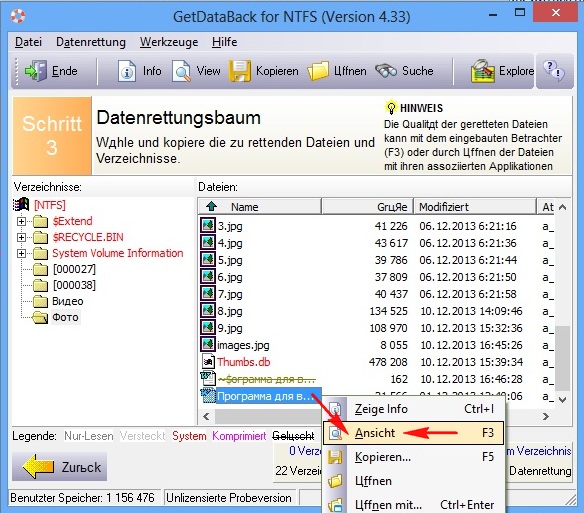
Task: Click the file list scroll down arrow
Action: pos(563,400)
